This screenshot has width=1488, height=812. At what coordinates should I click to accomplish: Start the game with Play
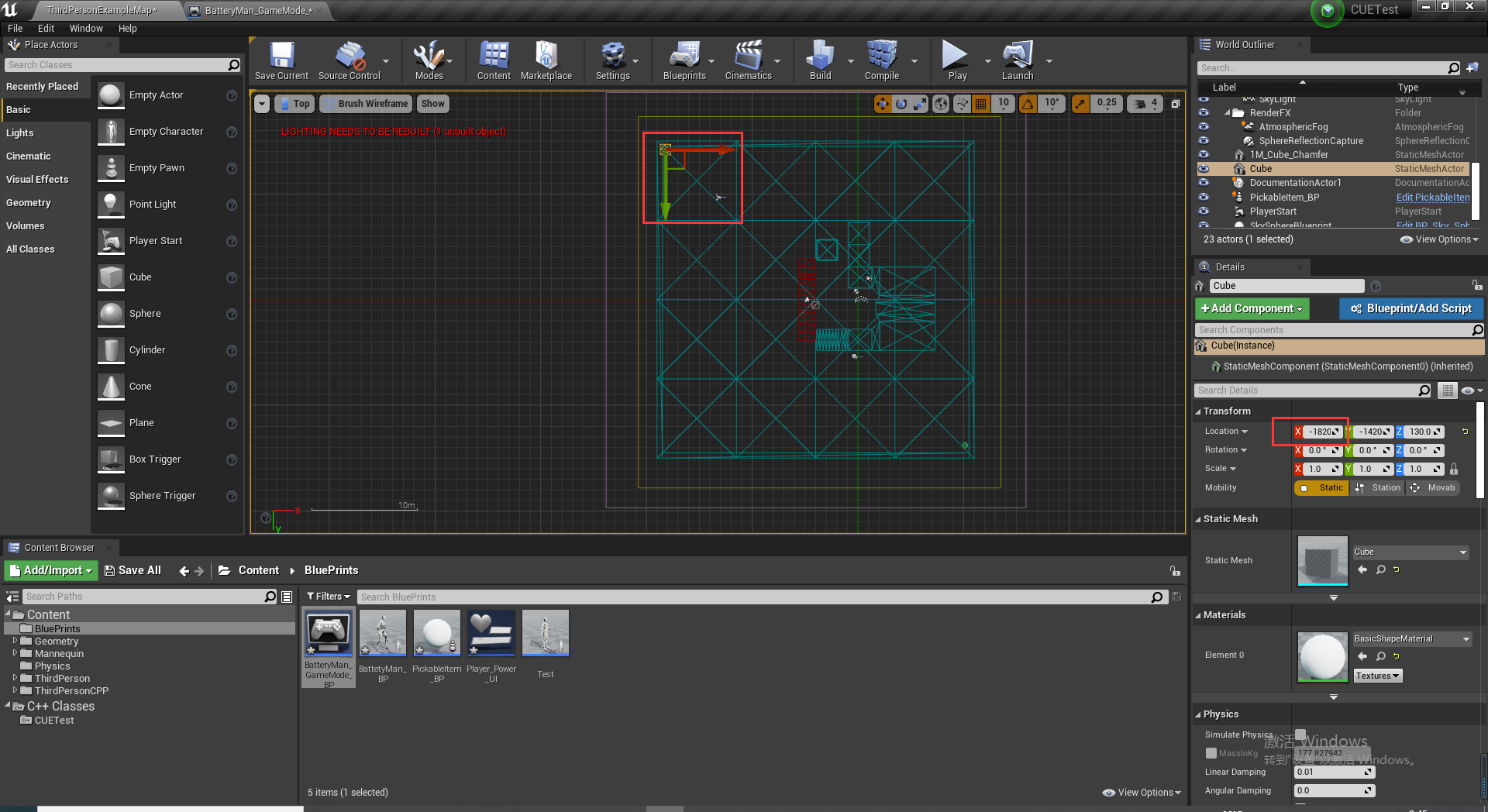pos(957,60)
